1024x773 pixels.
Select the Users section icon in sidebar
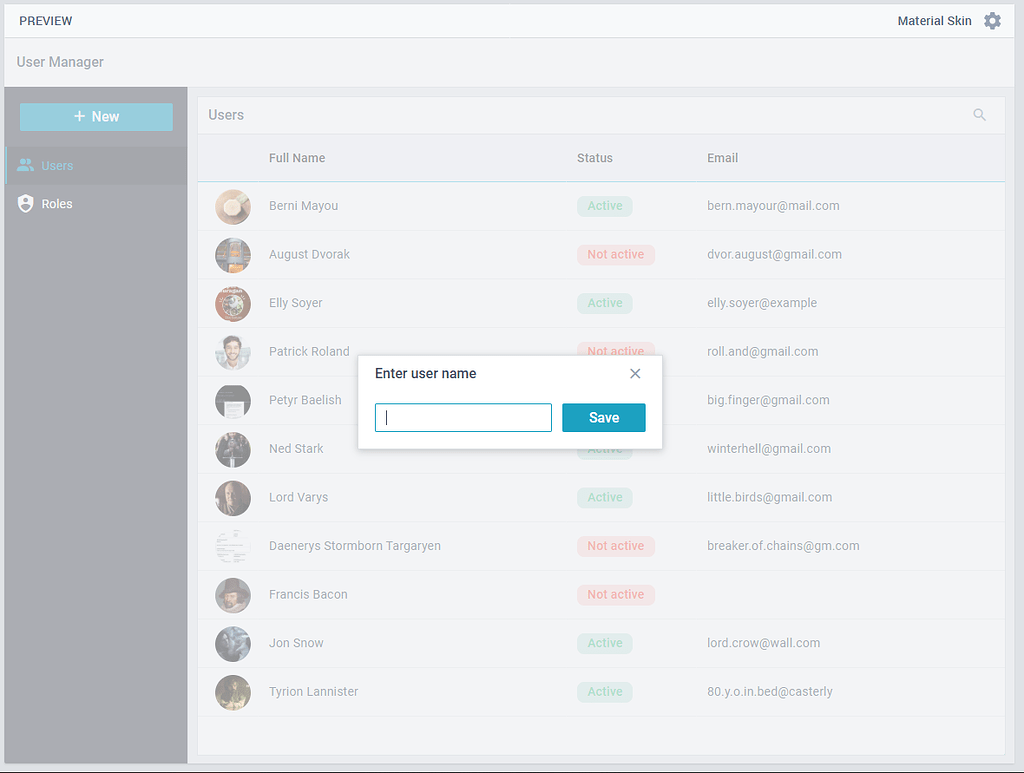(x=25, y=165)
